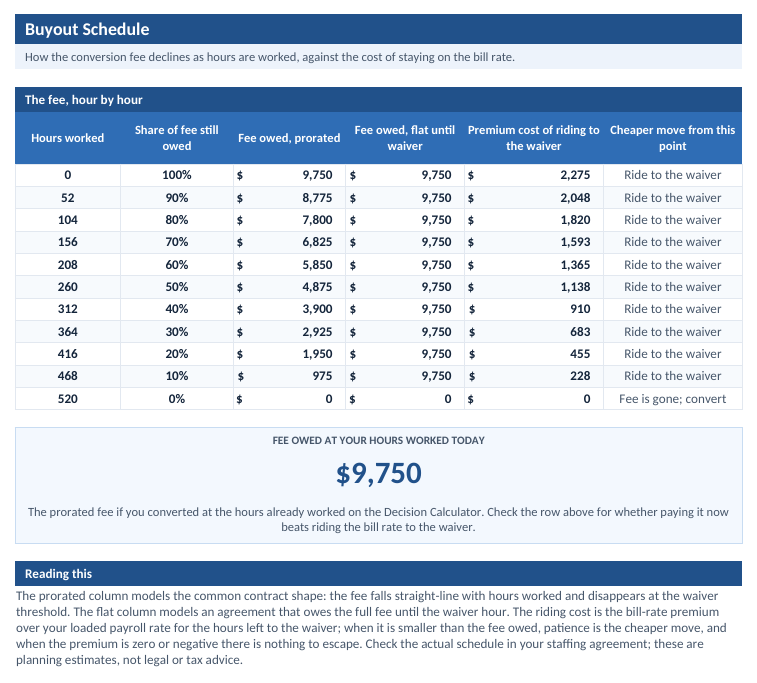Click the '10%' share cell

(x=177, y=376)
